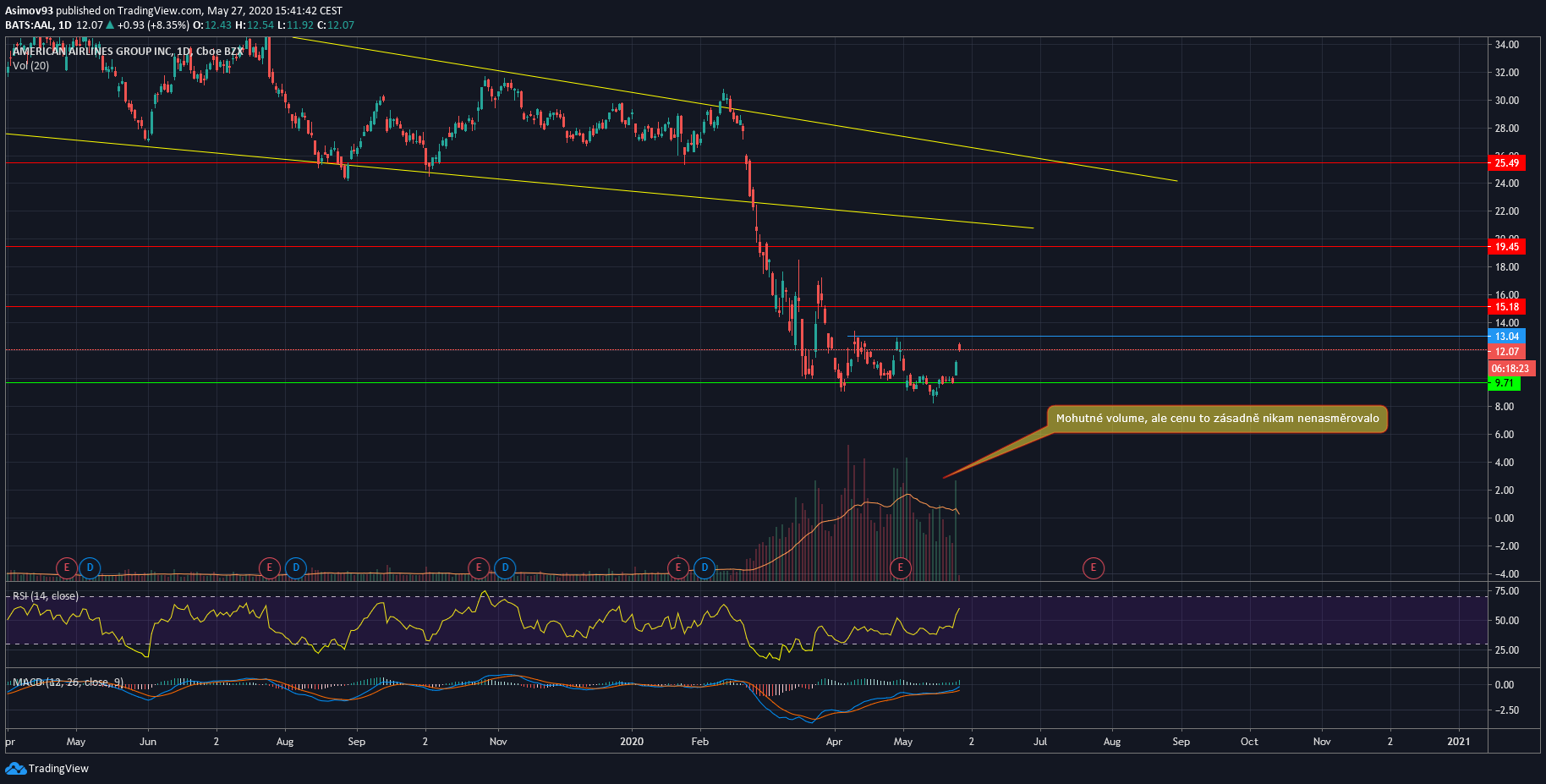Viewport: 1546px width, 784px height.
Task: Click the current price 12.07 label
Action: 1506,352
